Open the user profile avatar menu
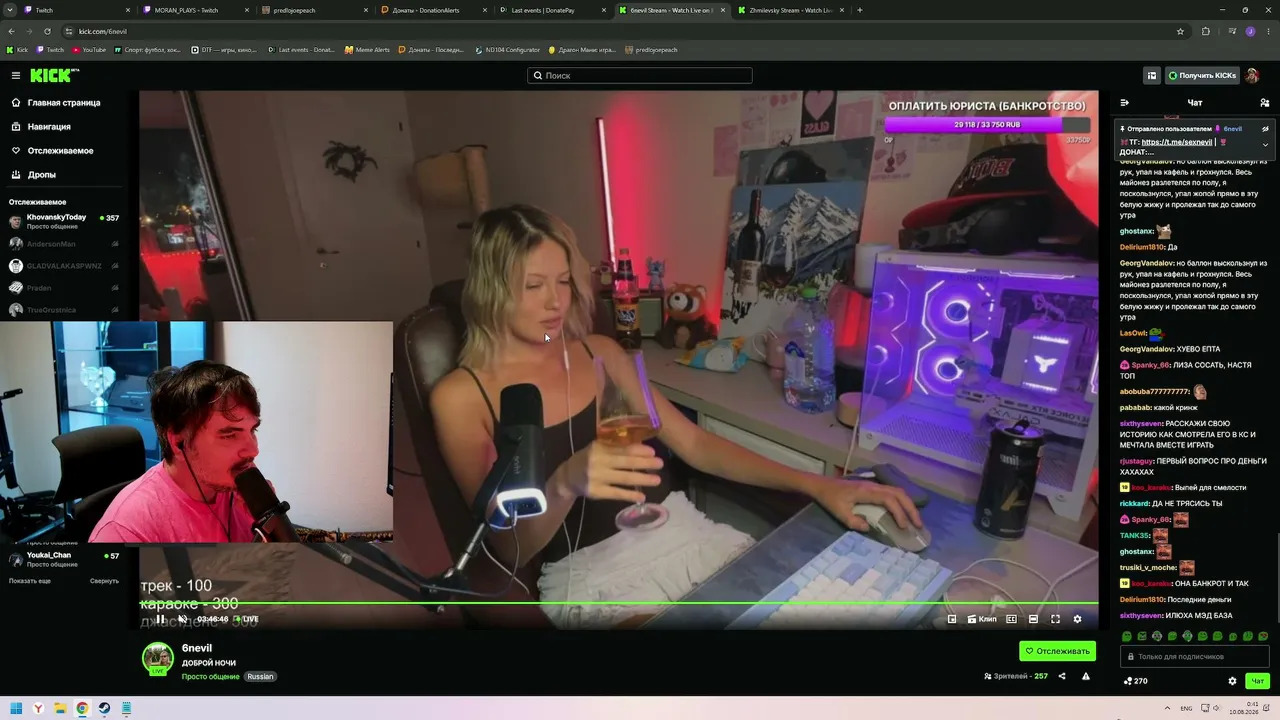This screenshot has width=1280, height=720. [x=1252, y=75]
